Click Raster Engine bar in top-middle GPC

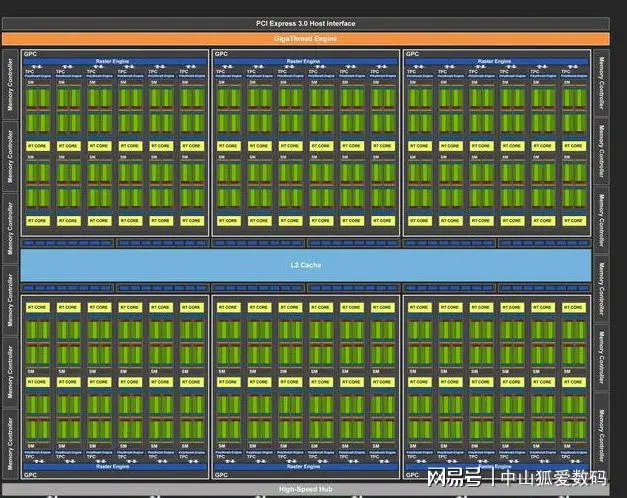click(x=305, y=62)
